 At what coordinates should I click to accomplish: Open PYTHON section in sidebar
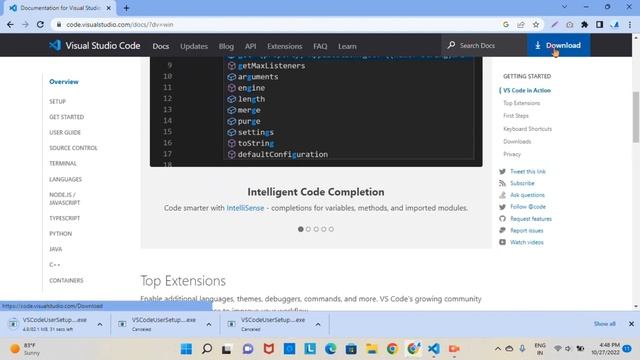tap(60, 233)
